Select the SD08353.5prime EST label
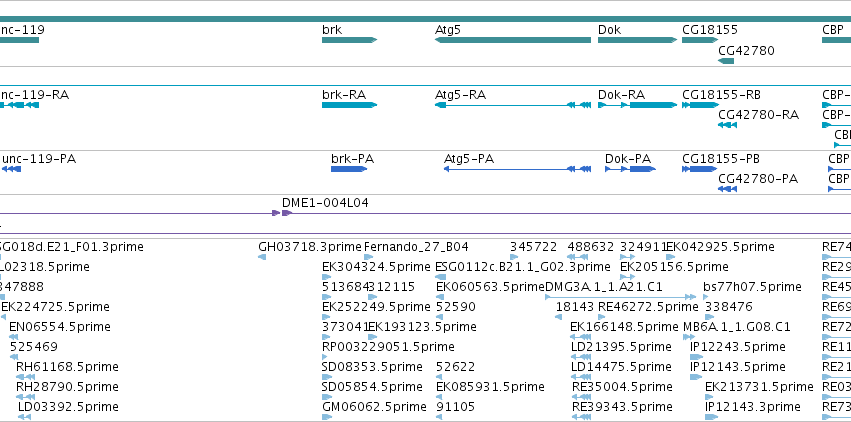Screen dimensions: 851x422 [x=372, y=366]
